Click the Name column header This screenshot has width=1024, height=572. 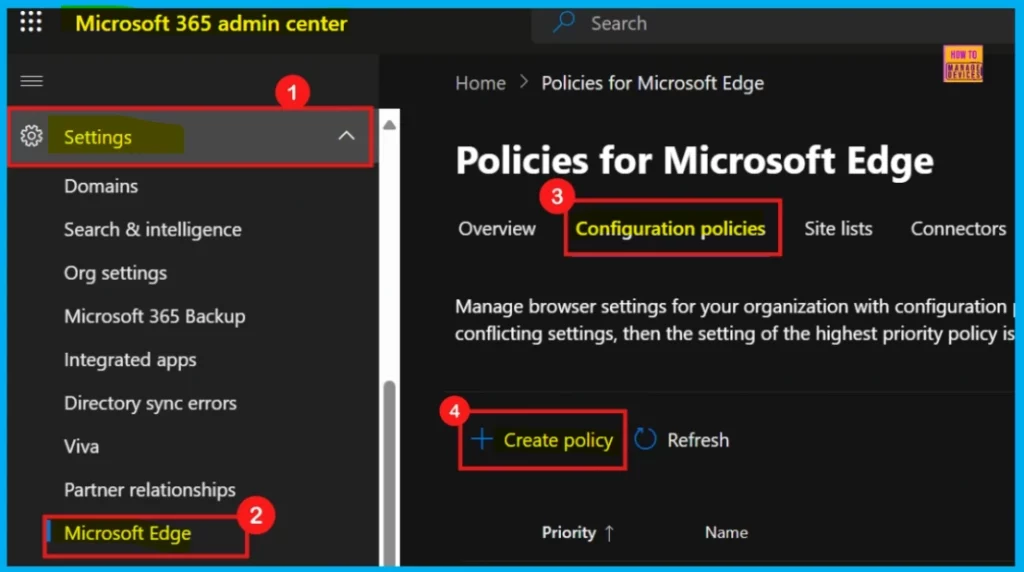pyautogui.click(x=726, y=533)
